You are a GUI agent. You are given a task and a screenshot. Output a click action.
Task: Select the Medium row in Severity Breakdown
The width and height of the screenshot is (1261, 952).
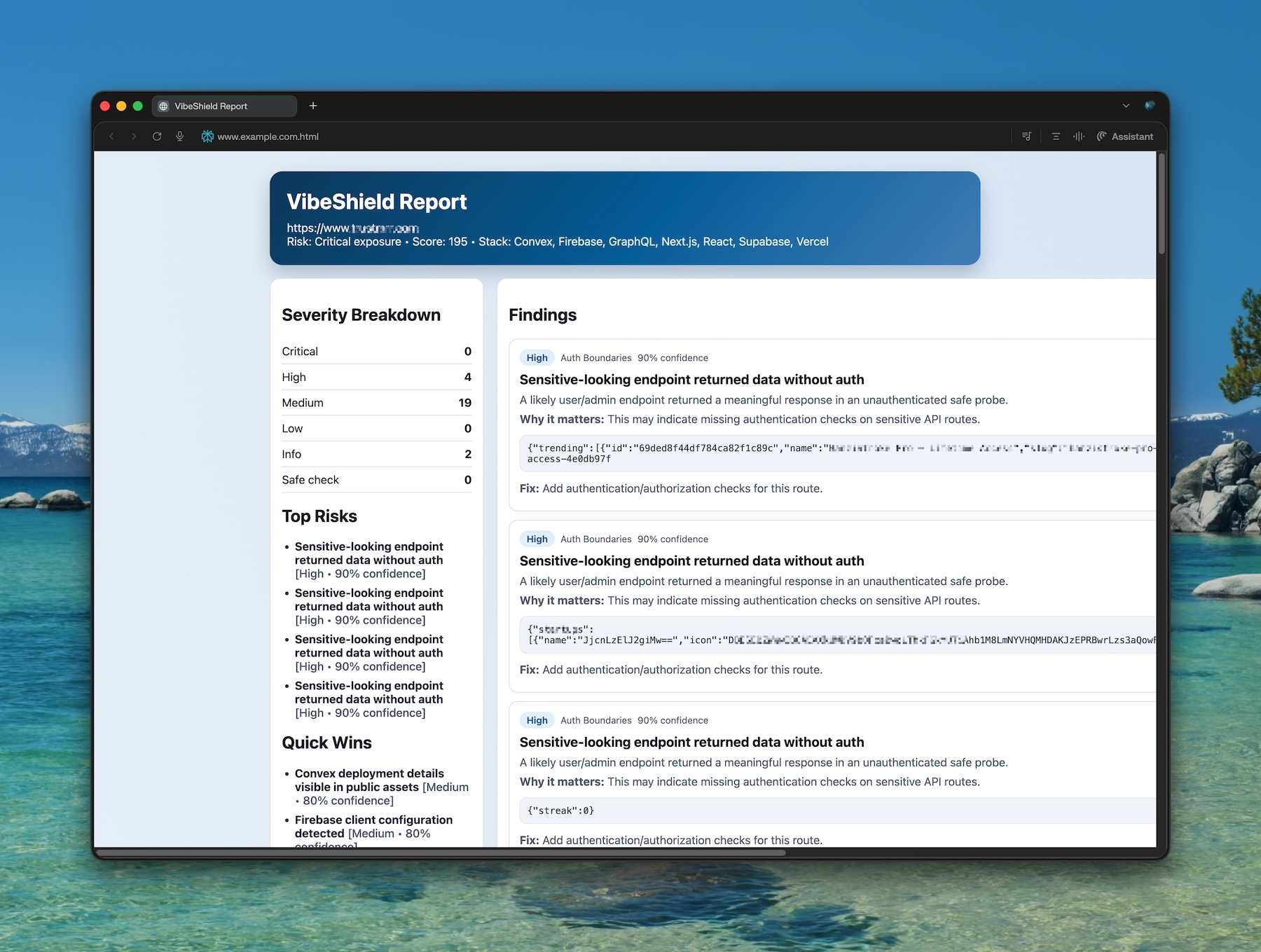click(376, 403)
